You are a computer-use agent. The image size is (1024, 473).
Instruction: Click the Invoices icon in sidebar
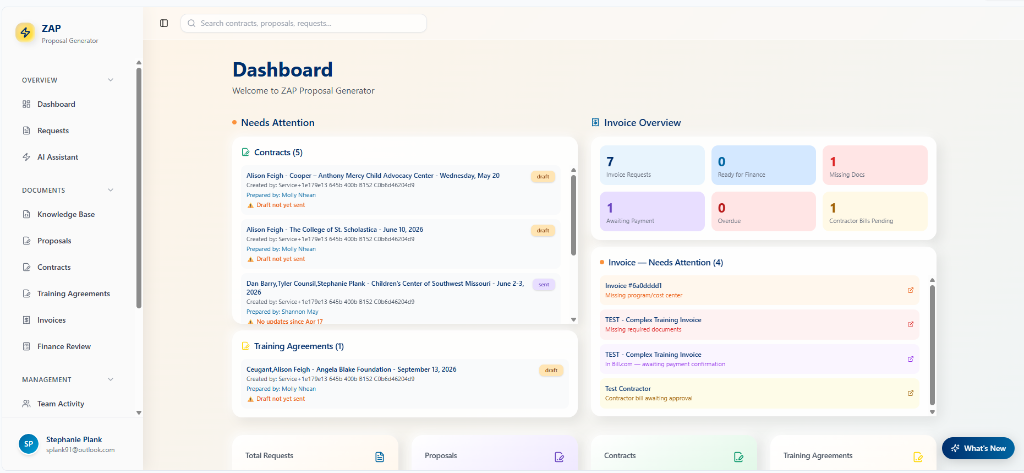tap(26, 320)
